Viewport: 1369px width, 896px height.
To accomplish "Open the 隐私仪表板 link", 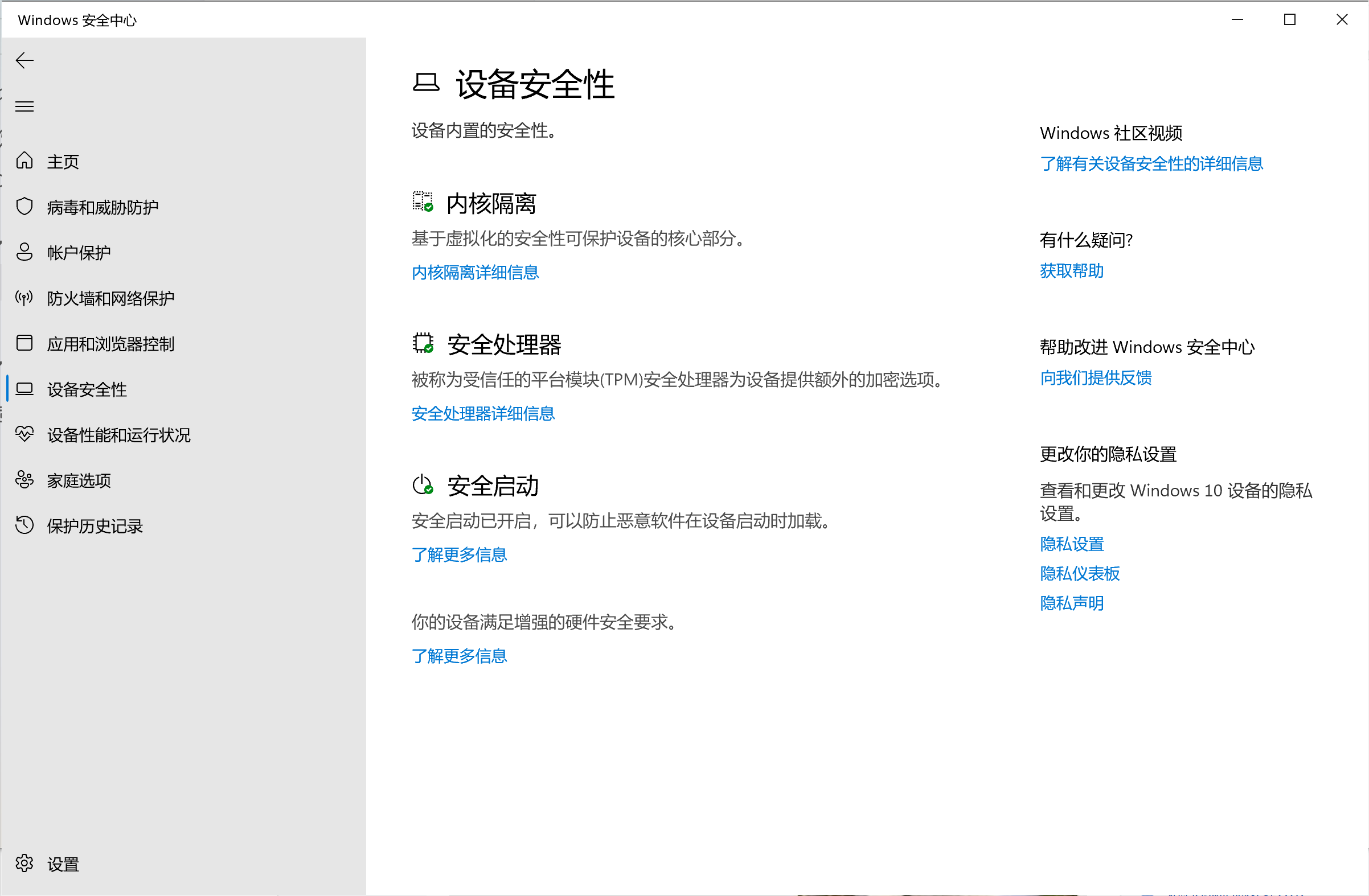I will [1079, 573].
